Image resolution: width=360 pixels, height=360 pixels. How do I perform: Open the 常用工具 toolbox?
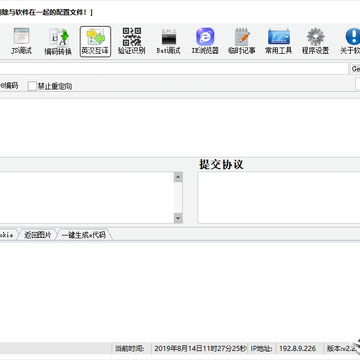click(279, 42)
